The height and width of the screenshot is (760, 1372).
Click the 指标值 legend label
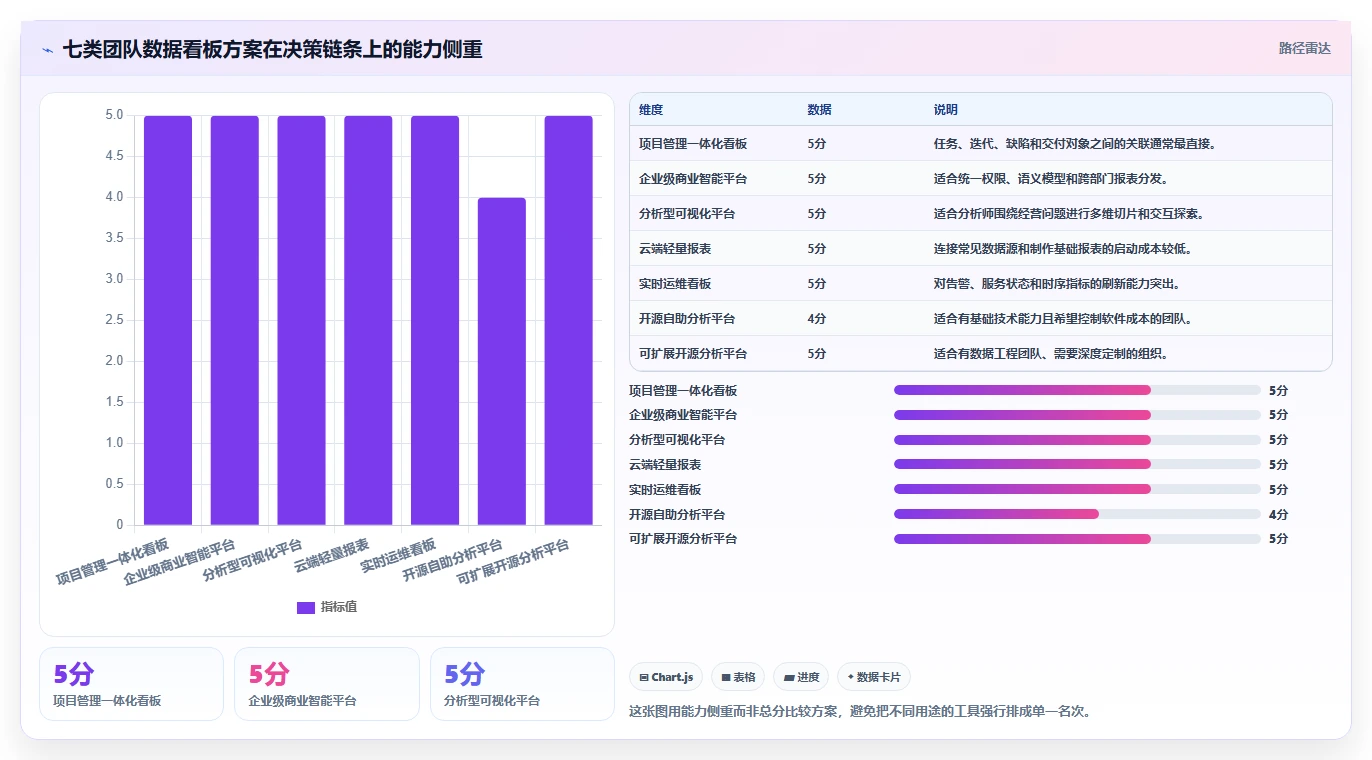(x=339, y=607)
